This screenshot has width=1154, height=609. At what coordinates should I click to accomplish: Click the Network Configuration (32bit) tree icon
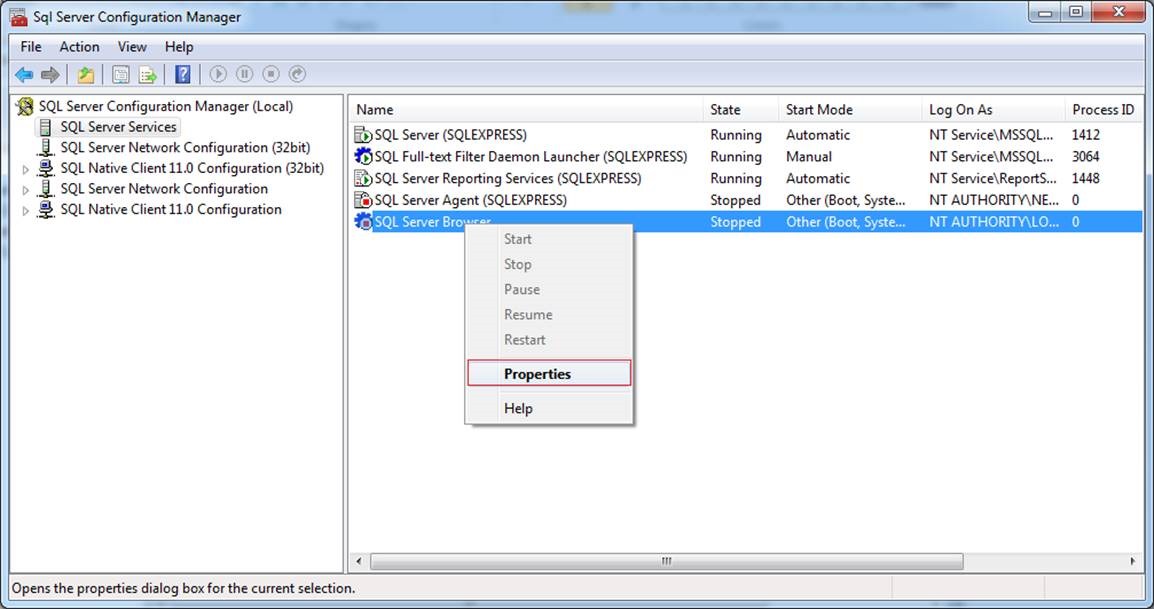(x=46, y=147)
